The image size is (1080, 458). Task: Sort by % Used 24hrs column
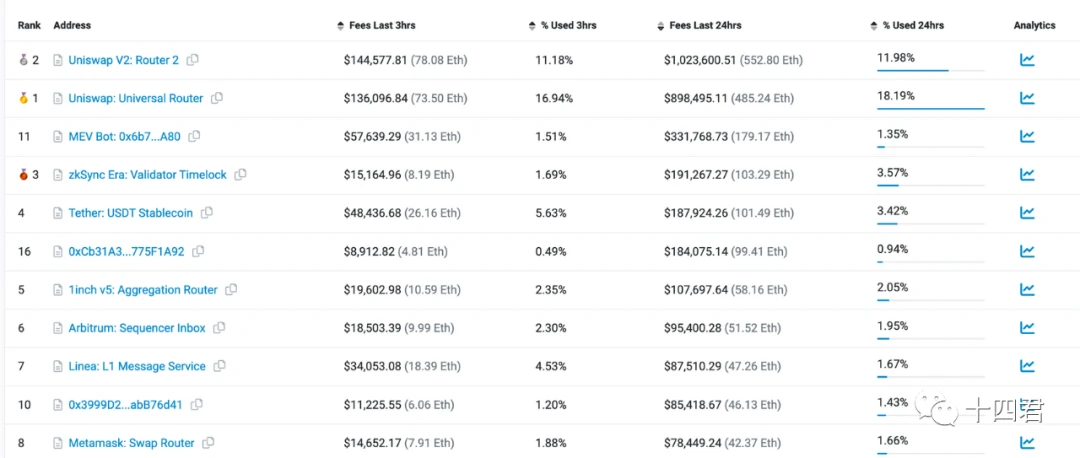click(x=913, y=25)
